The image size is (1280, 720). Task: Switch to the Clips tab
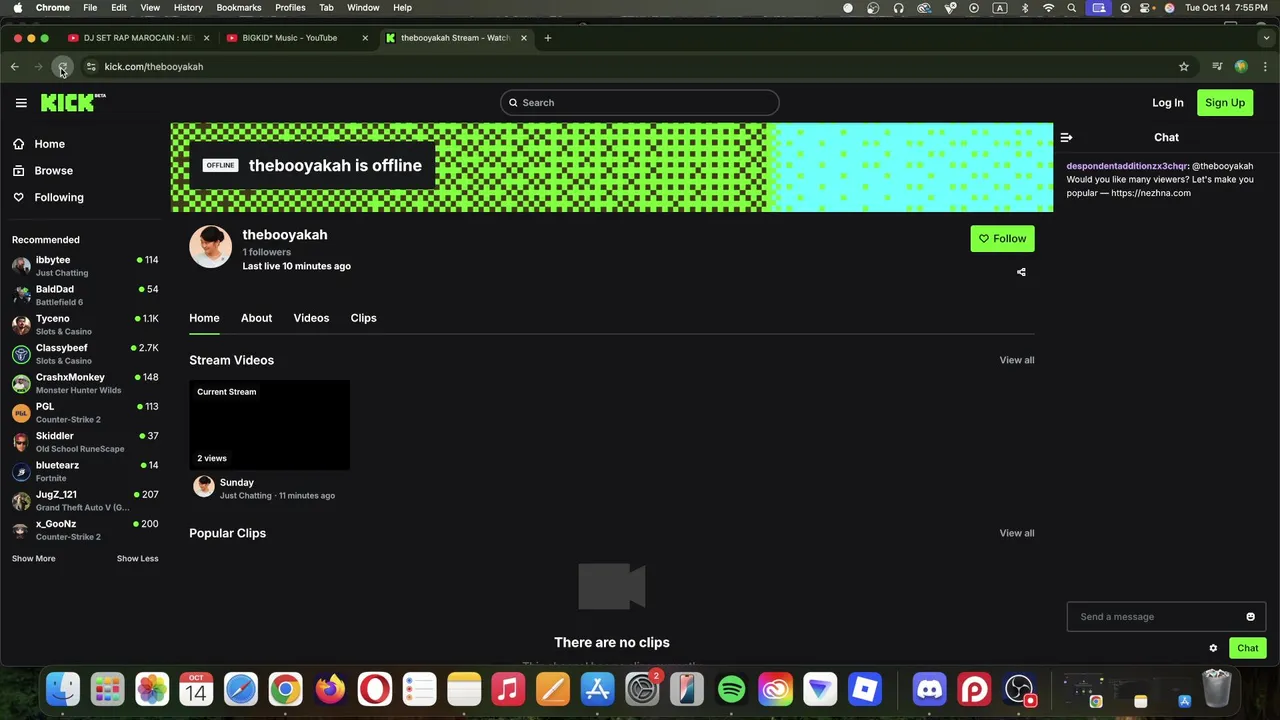363,318
